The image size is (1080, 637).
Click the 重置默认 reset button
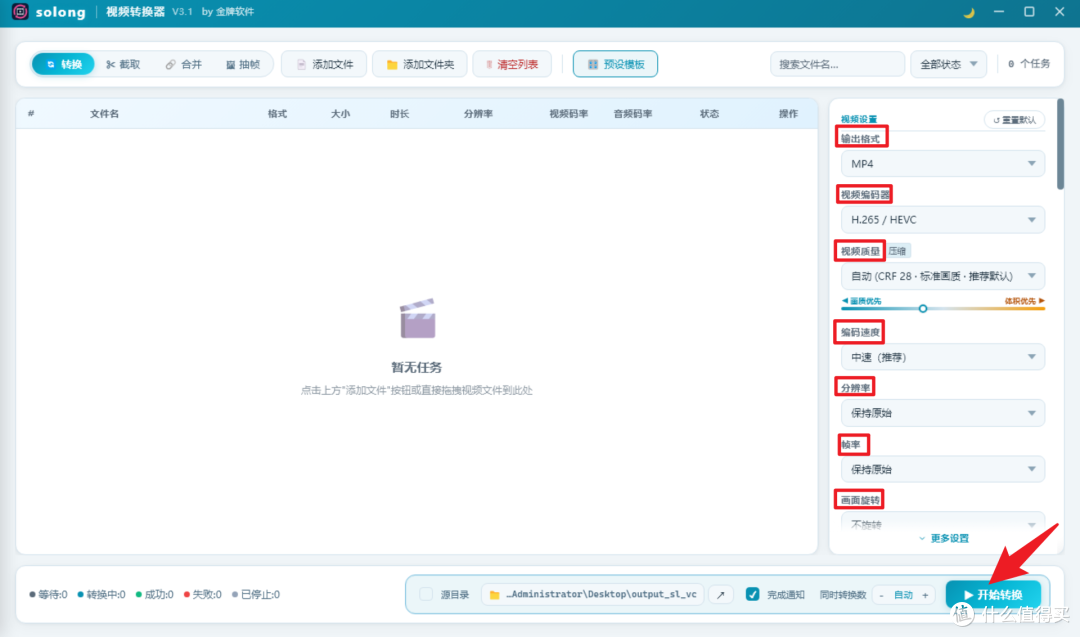1015,120
